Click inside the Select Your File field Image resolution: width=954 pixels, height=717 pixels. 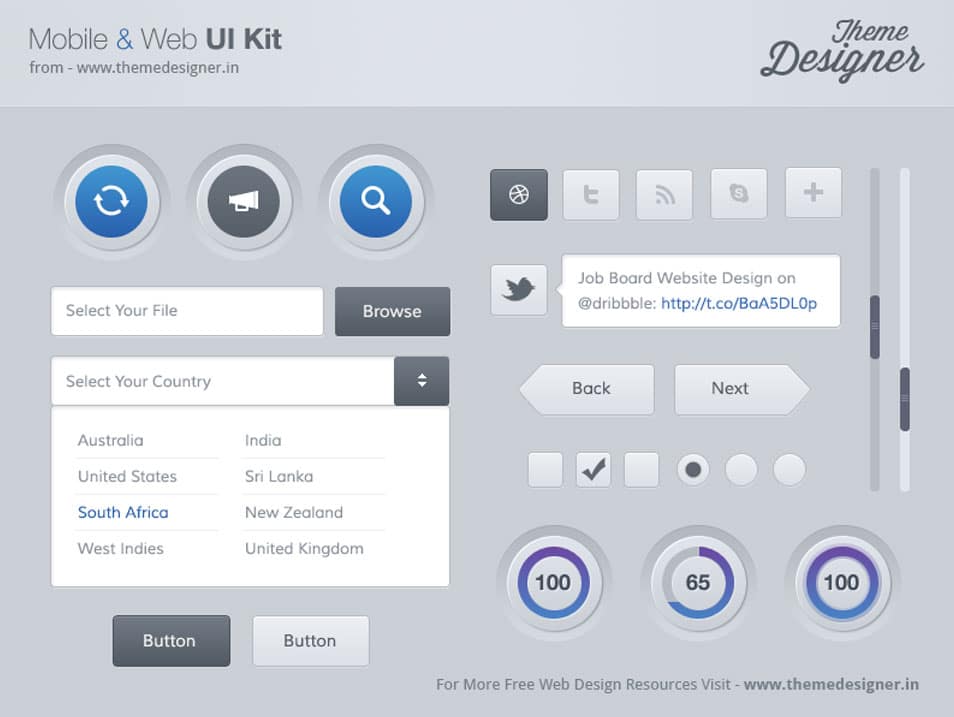tap(186, 311)
